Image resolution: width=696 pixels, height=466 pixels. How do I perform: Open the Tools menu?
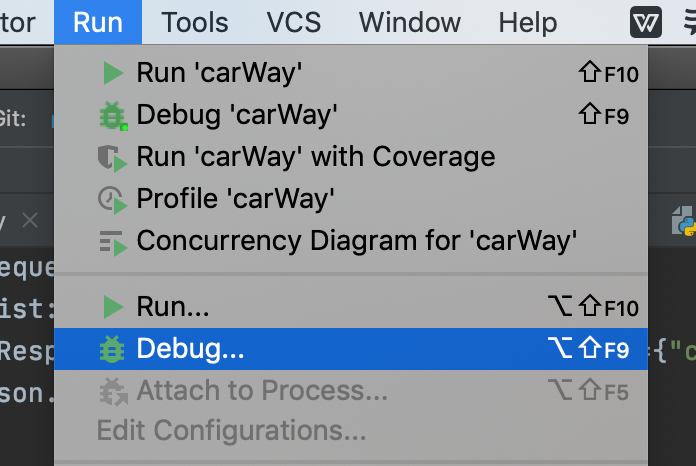click(x=194, y=22)
